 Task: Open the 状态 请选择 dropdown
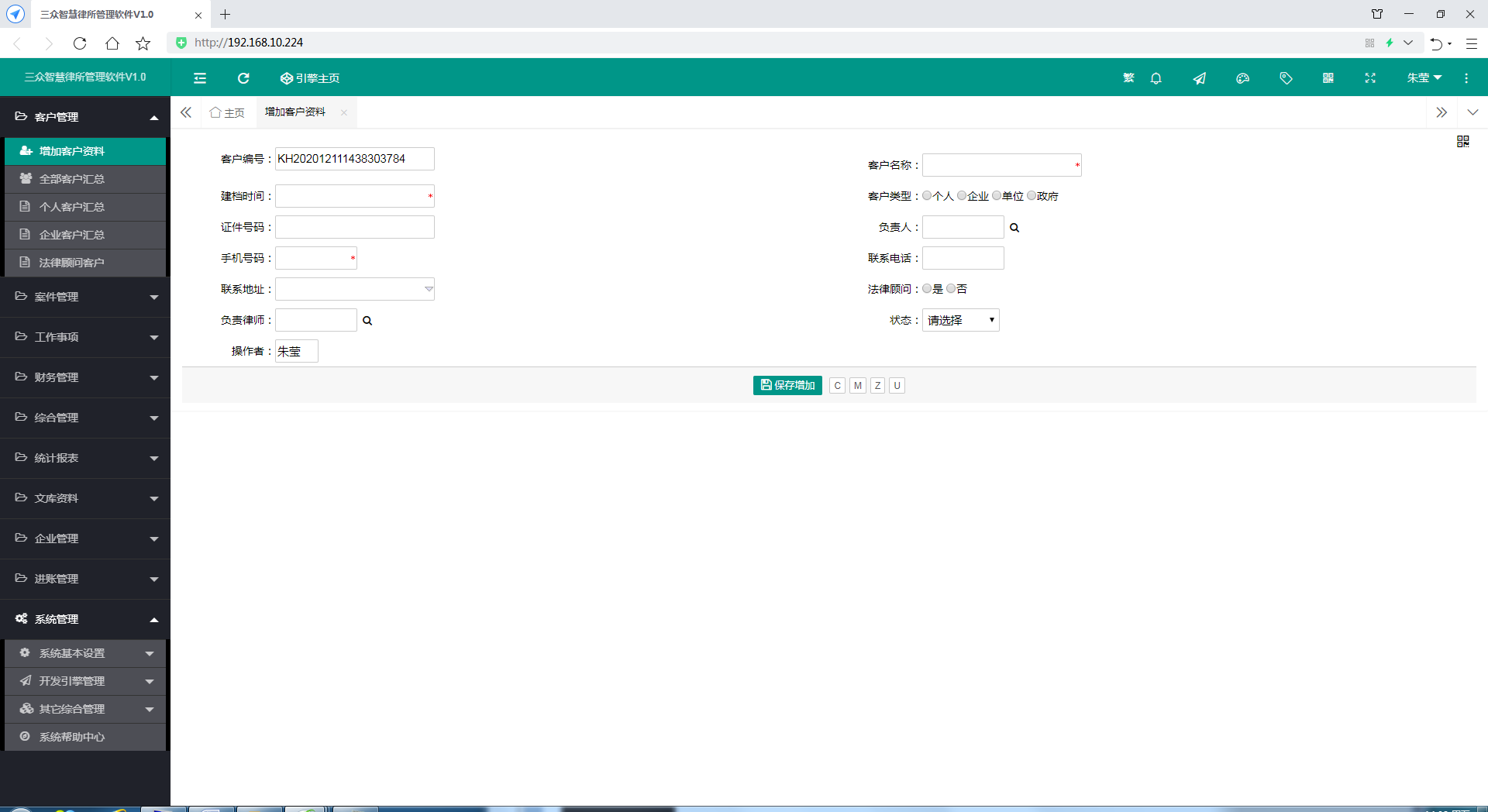960,320
